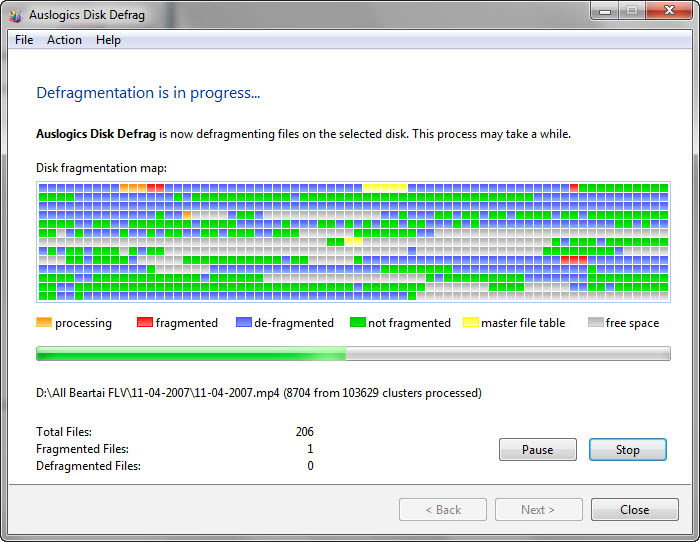
Task: Click the Close button at the bottom
Action: tap(634, 509)
